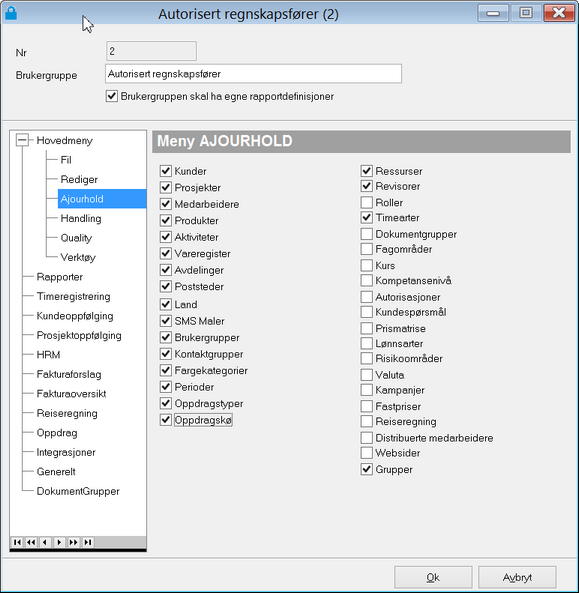Check the Lønnsarter checkbox
Screen dimensions: 579x593
tap(366, 343)
